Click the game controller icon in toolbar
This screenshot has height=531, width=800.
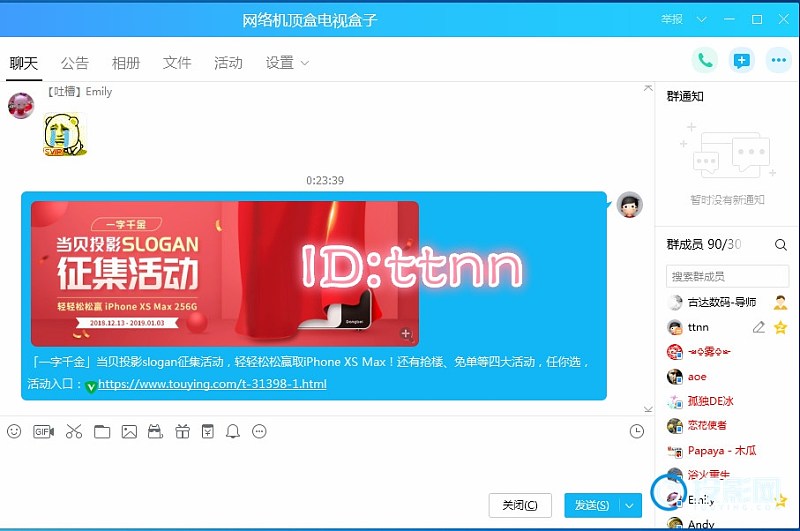point(155,432)
